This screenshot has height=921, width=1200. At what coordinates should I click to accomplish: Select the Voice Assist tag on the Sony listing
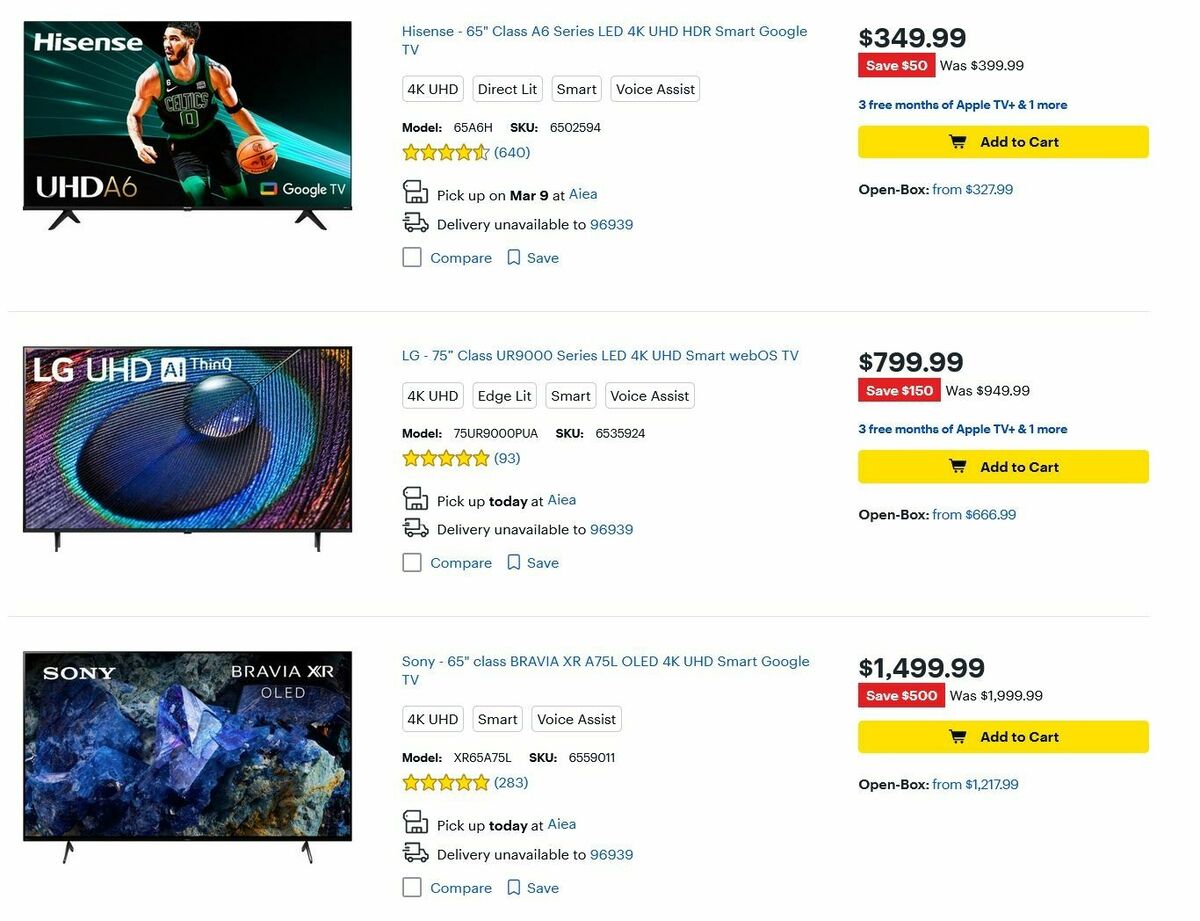[576, 718]
